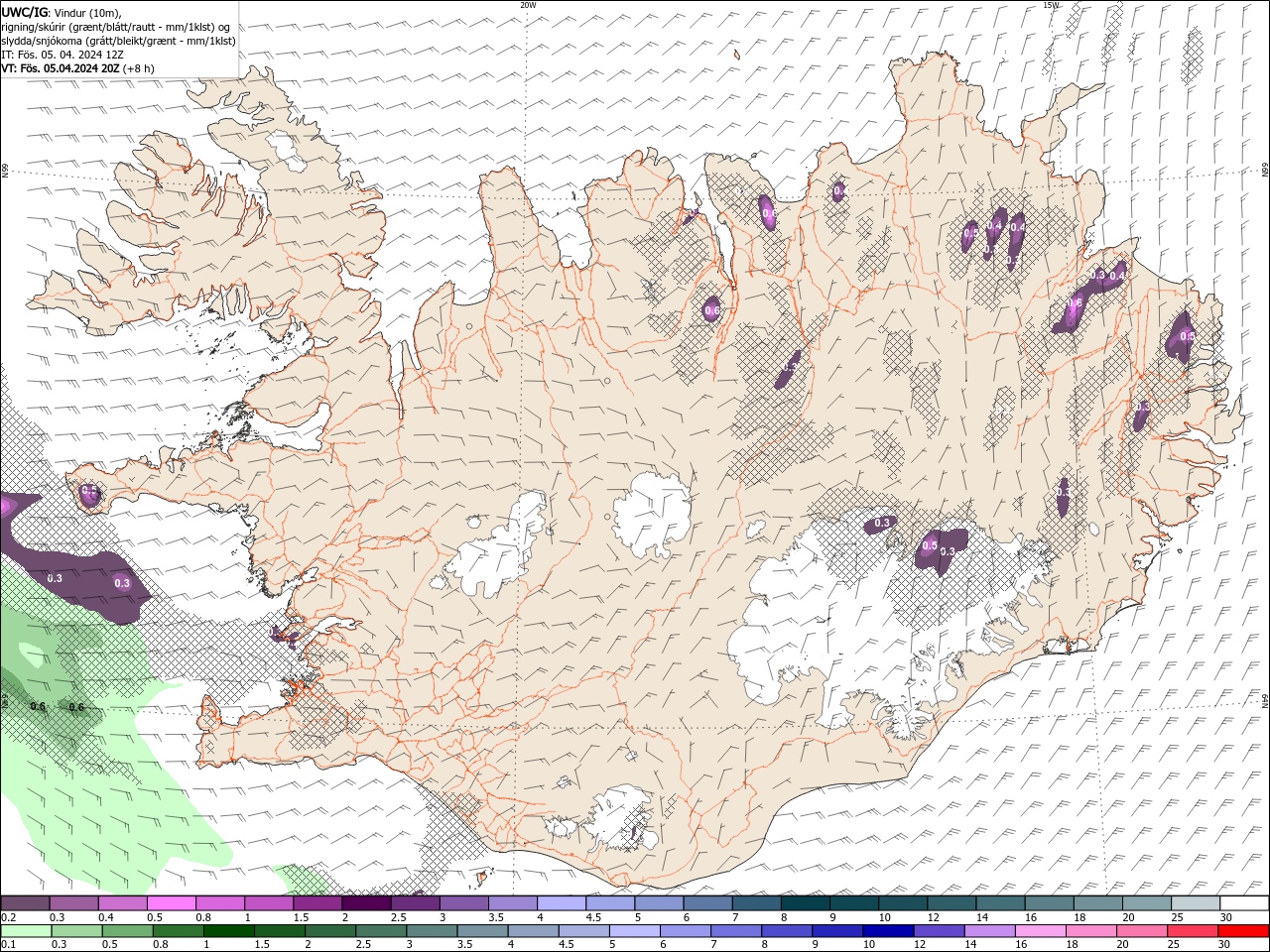Pick the dark mauve 0.2–0.3 upper legend swatch
Viewport: 1270px width, 952px height.
click(25, 903)
